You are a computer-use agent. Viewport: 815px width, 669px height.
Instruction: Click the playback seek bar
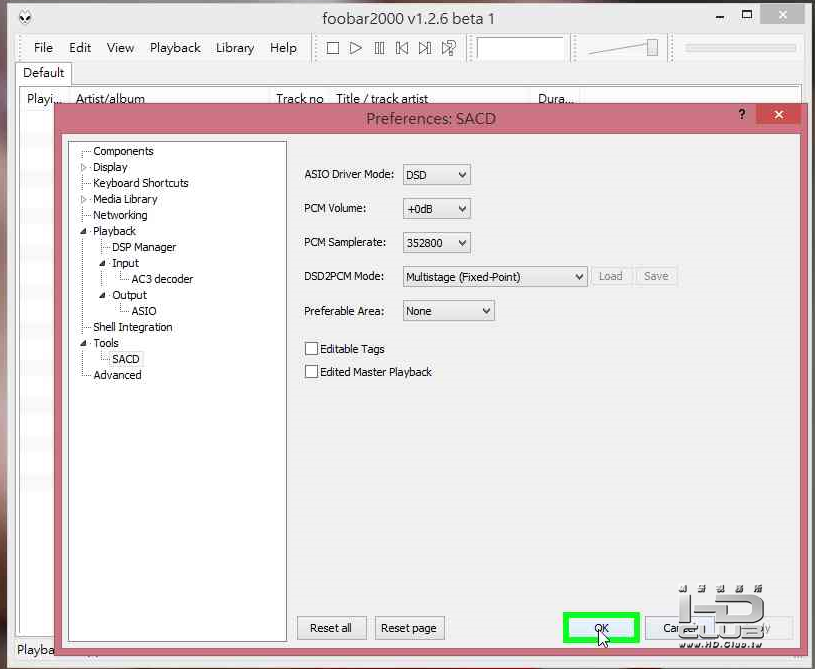pos(740,48)
